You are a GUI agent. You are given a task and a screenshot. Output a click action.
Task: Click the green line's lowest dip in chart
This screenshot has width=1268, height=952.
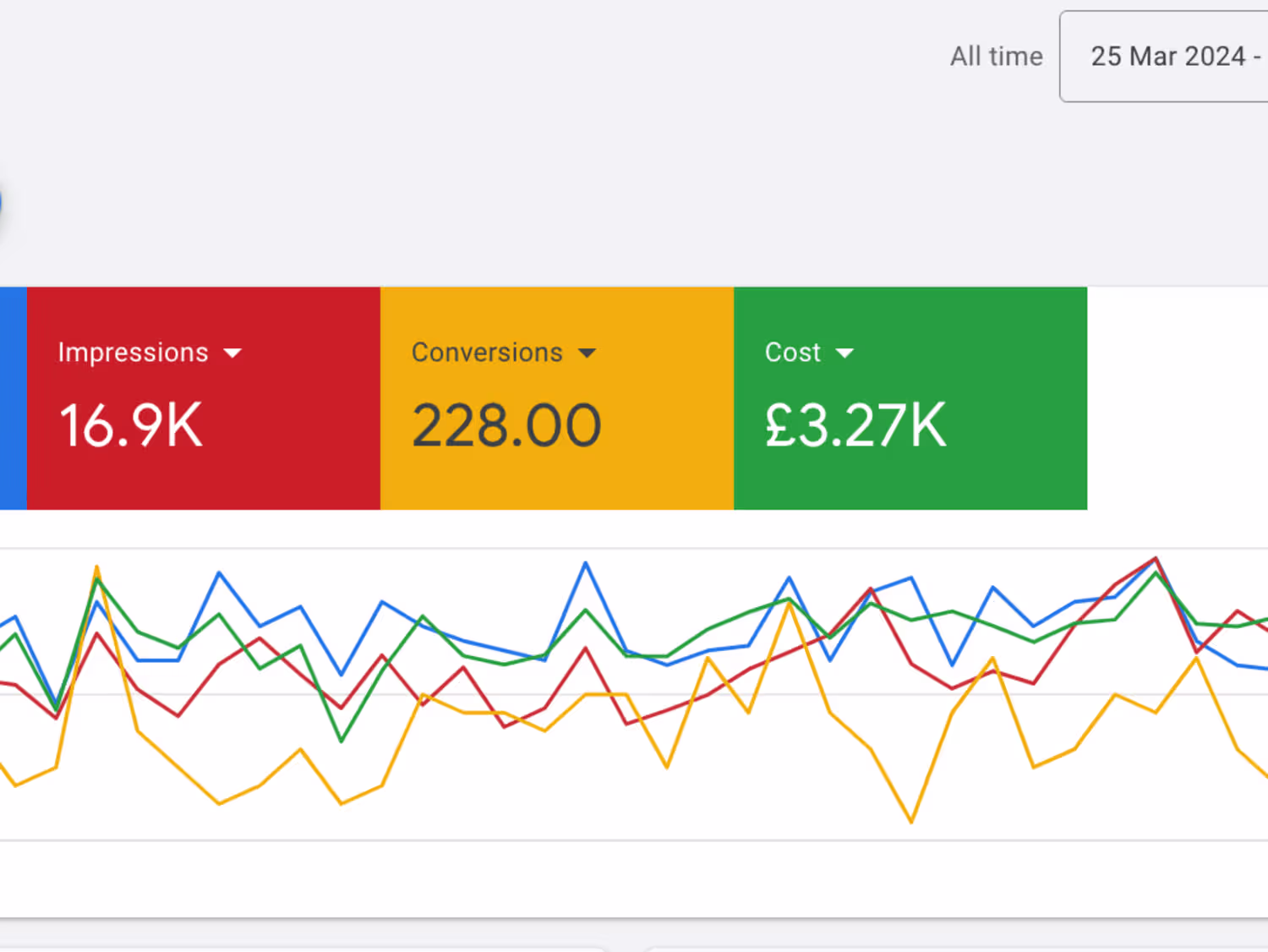pos(342,741)
